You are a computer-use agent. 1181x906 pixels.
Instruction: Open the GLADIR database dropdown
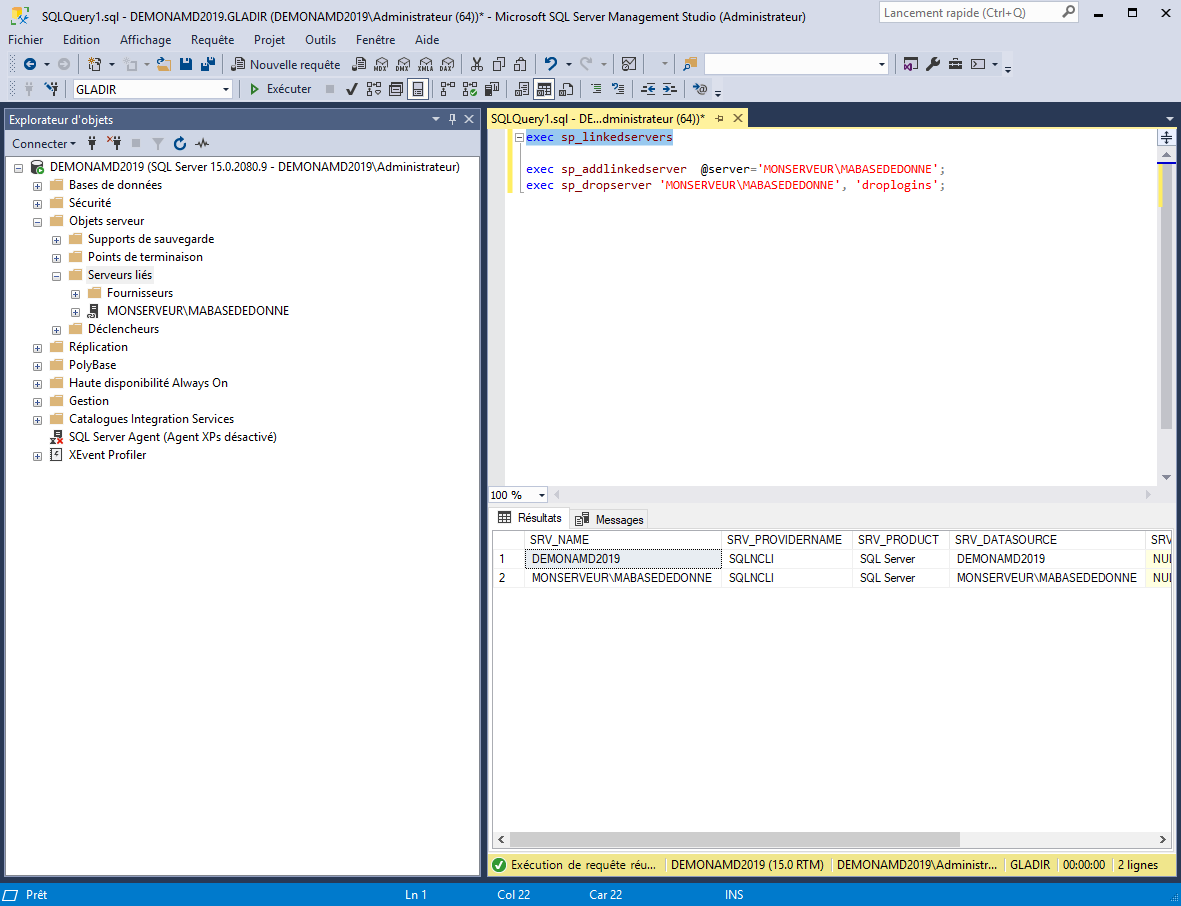(225, 89)
